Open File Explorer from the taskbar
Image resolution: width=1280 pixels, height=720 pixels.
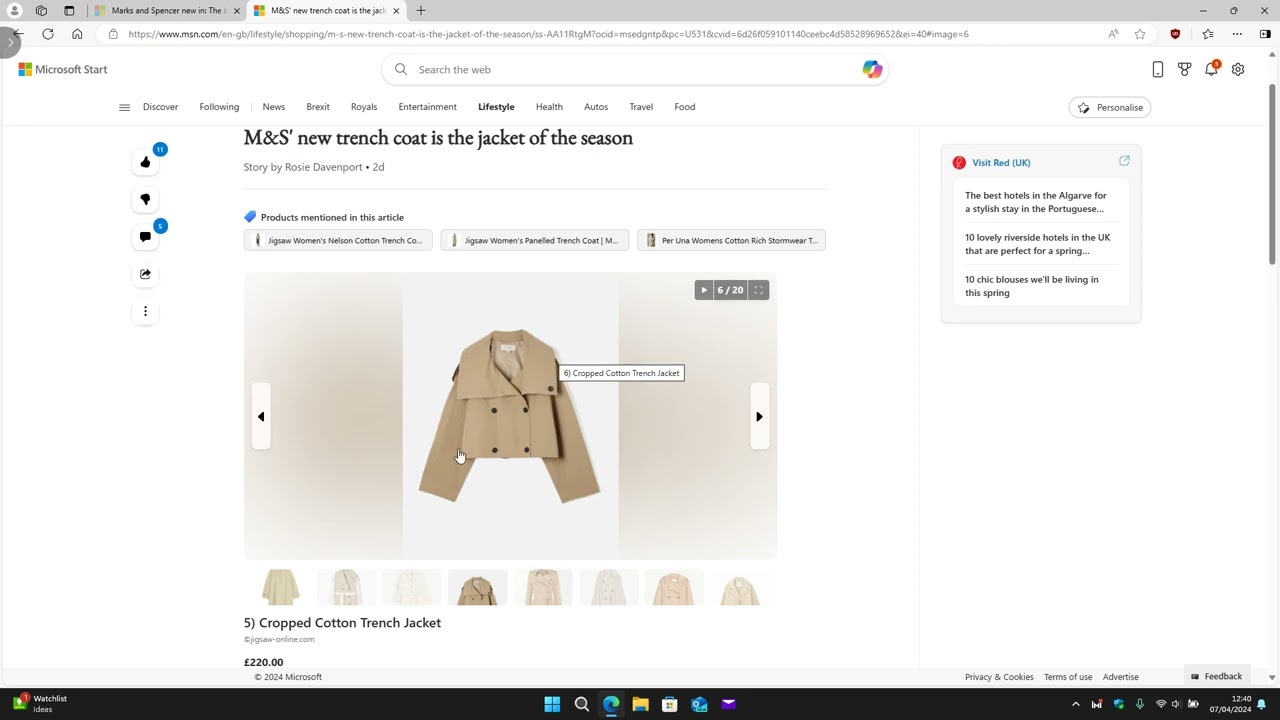click(x=640, y=704)
